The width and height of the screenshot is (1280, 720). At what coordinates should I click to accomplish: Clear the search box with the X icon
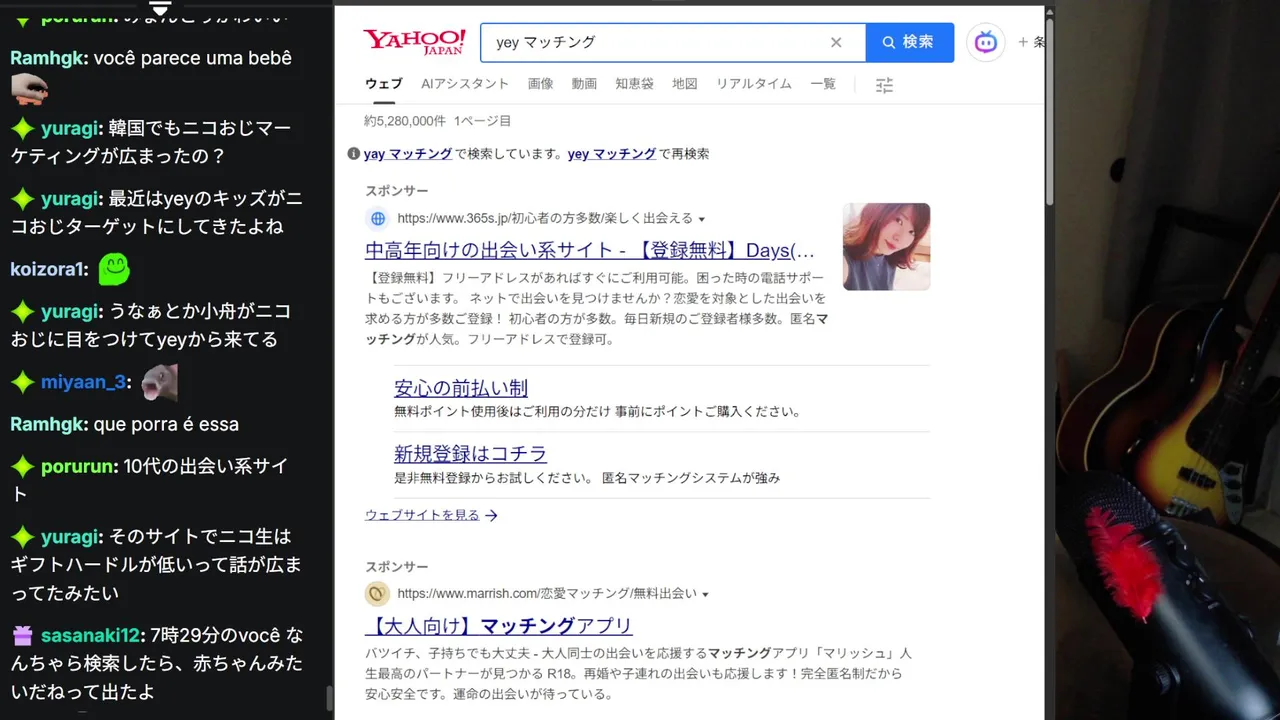(x=836, y=42)
